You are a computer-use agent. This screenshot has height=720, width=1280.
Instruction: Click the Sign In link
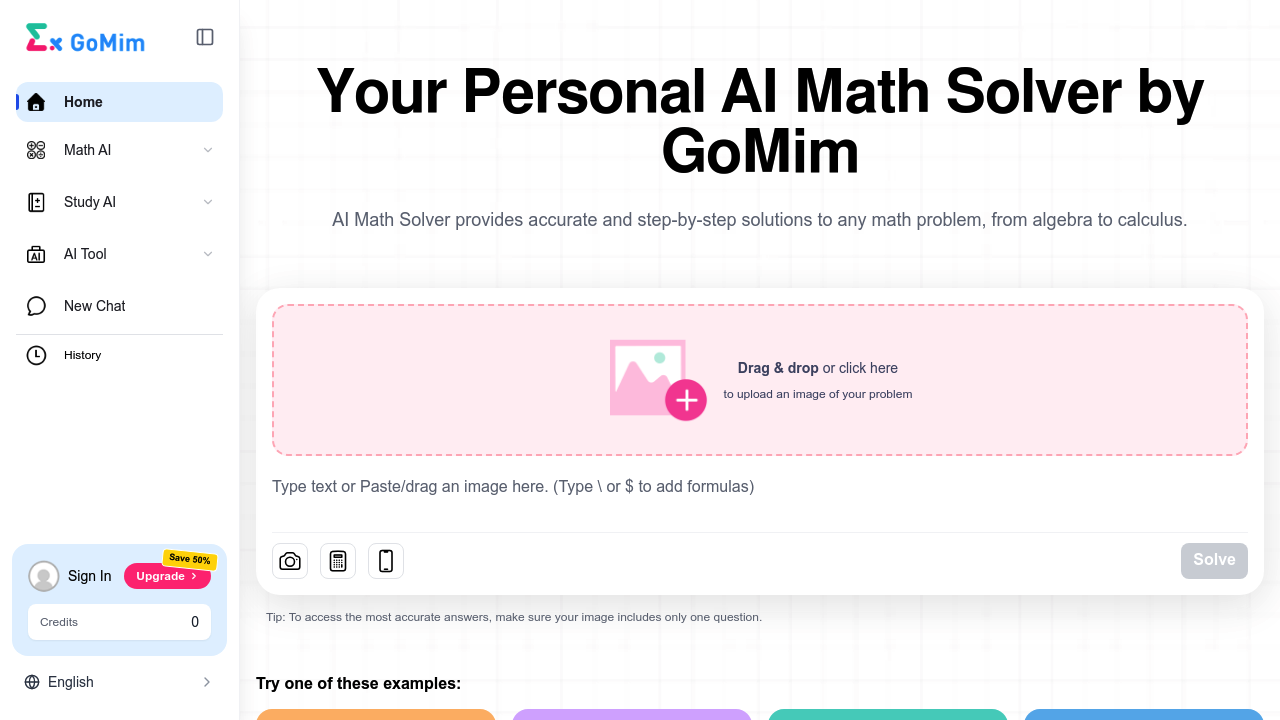[x=89, y=576]
